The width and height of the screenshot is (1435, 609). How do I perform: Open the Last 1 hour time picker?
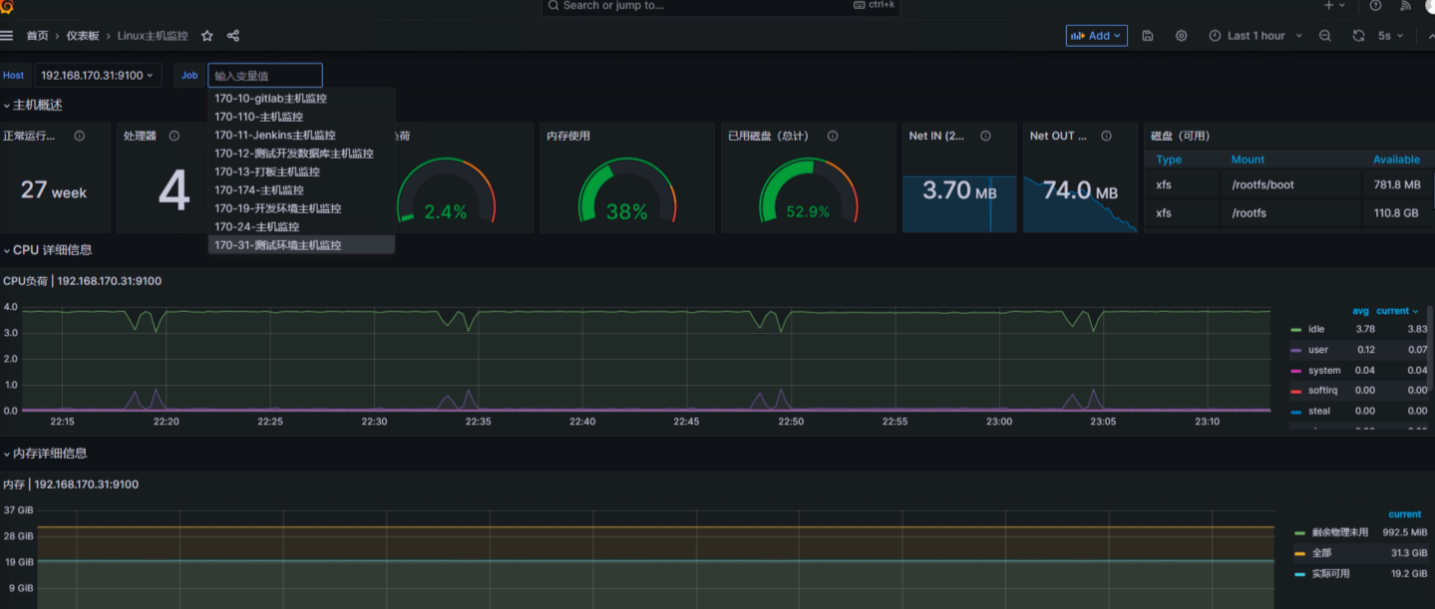click(x=1255, y=36)
